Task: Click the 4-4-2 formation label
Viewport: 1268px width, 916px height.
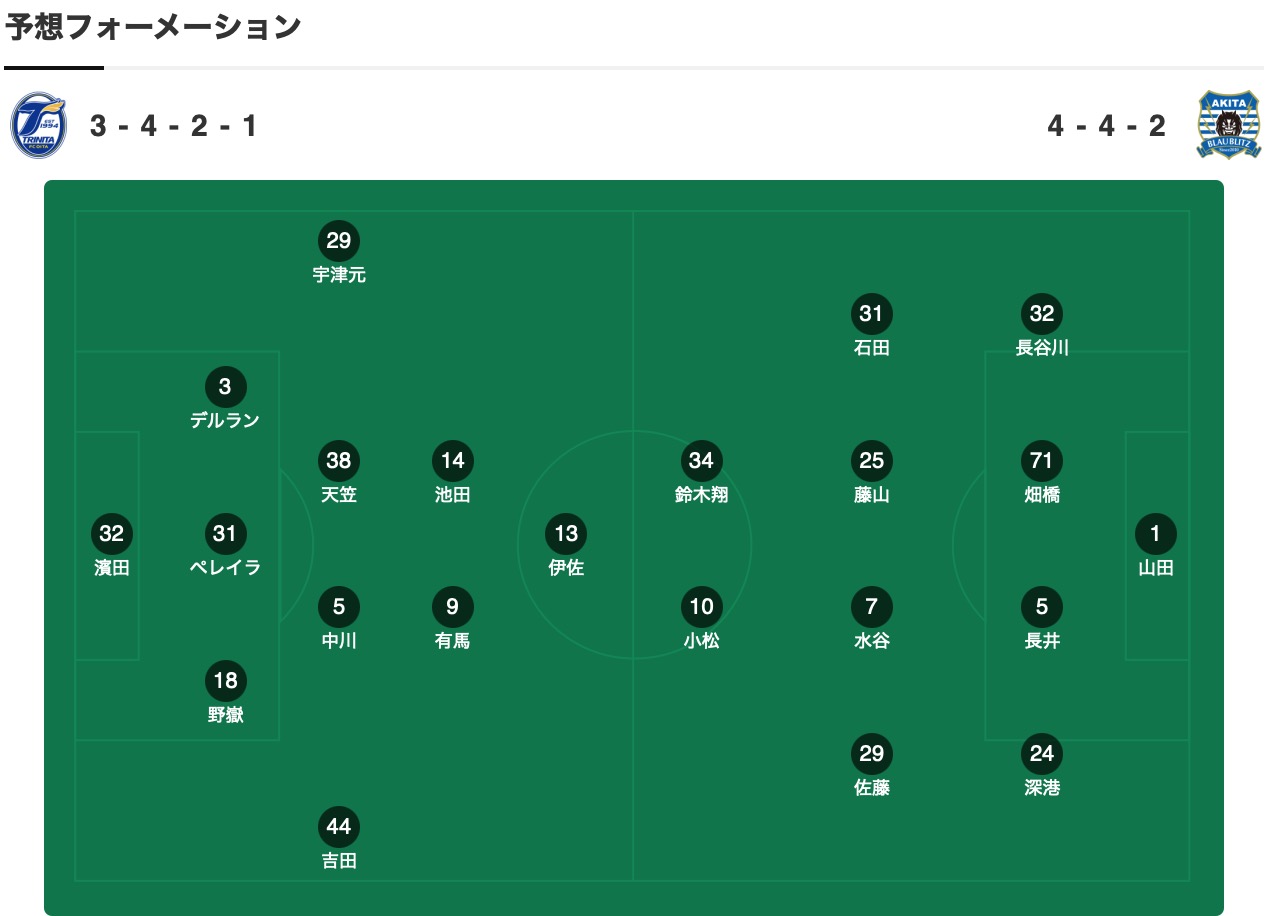Action: point(1107,127)
